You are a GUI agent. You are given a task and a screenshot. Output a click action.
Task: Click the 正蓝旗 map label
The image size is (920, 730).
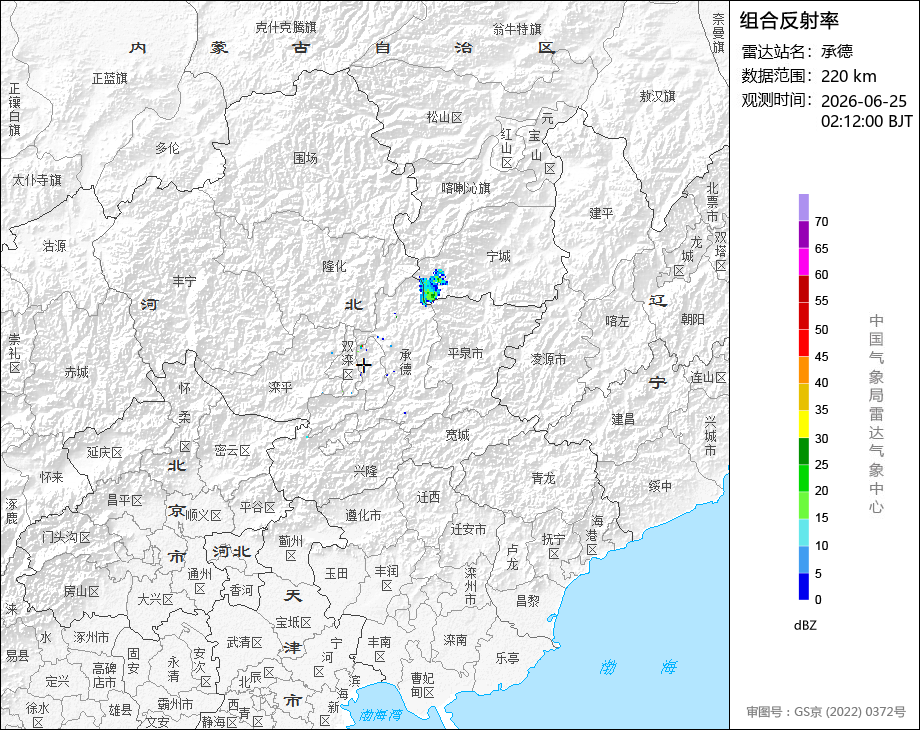pyautogui.click(x=110, y=78)
